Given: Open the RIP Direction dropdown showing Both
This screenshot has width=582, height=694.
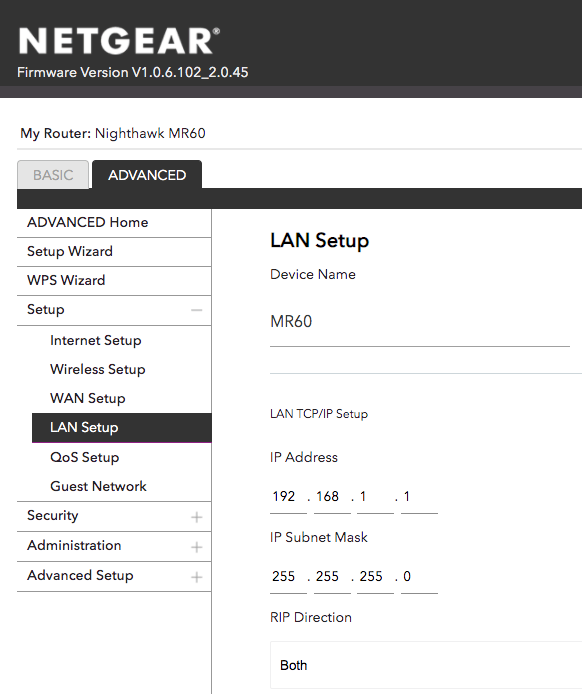Looking at the screenshot, I should pyautogui.click(x=426, y=665).
